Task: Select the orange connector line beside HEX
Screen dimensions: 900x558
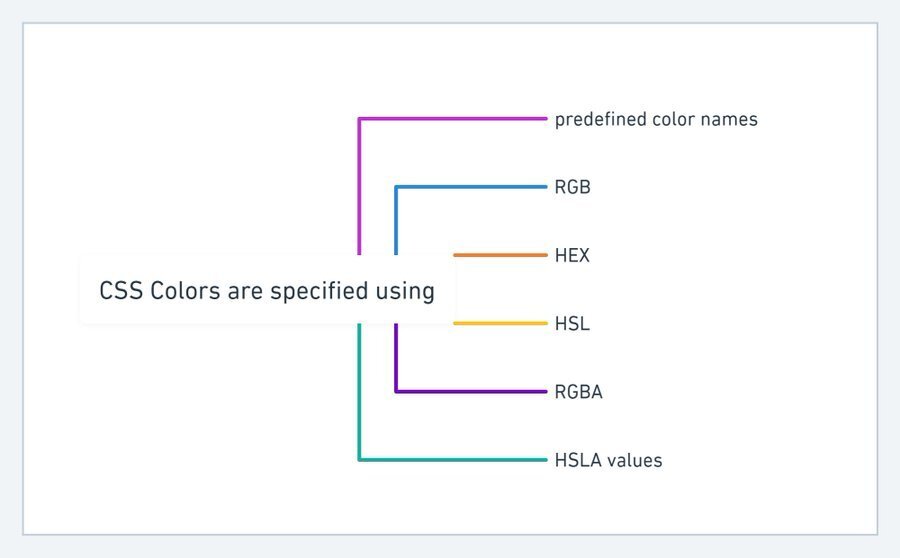Action: click(x=501, y=255)
